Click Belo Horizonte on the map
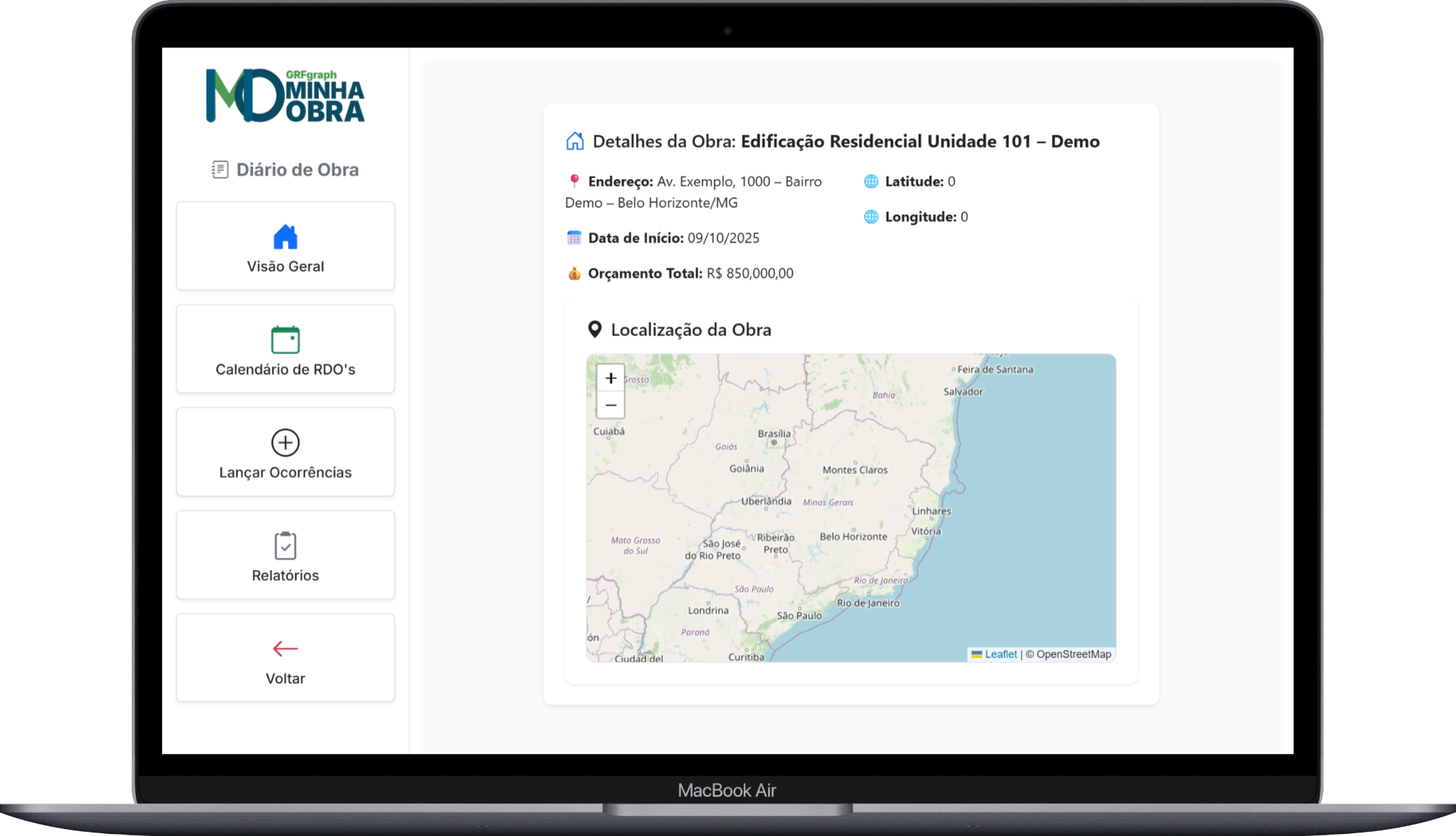 pos(853,536)
